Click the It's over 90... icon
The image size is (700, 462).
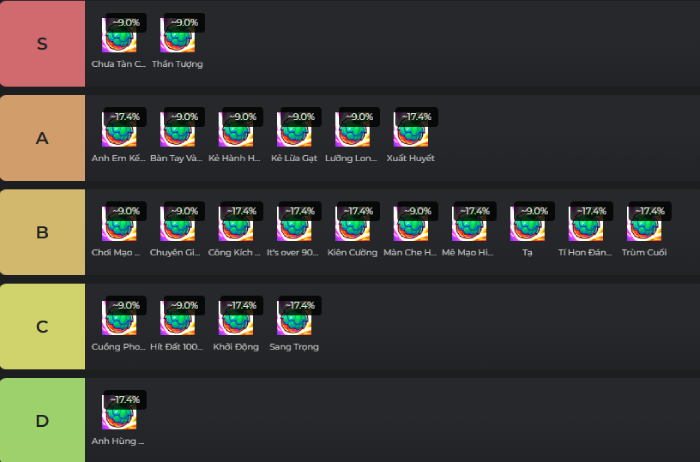[294, 225]
